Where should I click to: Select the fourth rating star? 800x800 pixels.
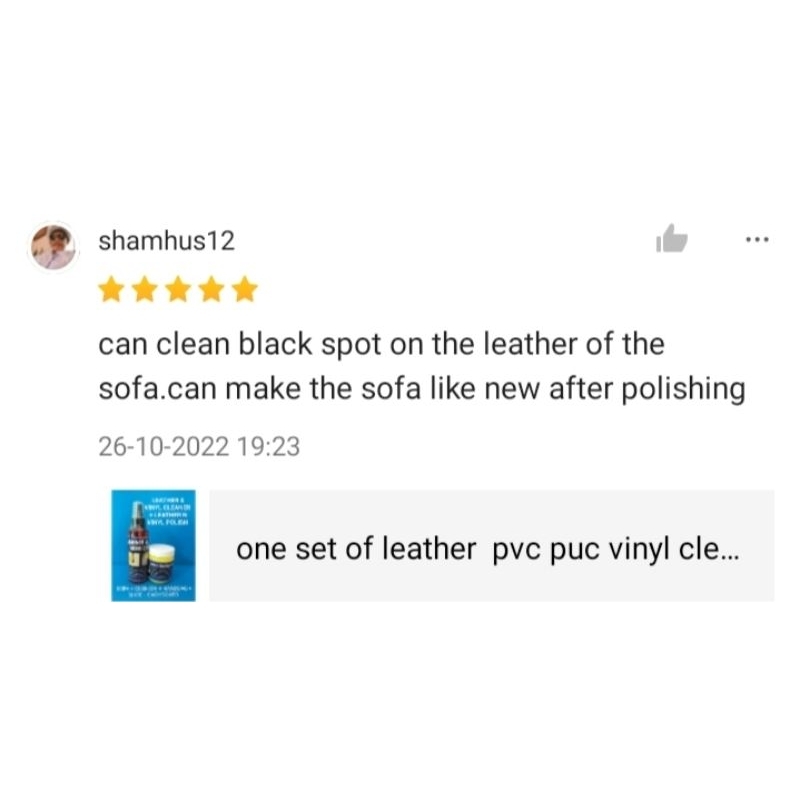coord(211,289)
